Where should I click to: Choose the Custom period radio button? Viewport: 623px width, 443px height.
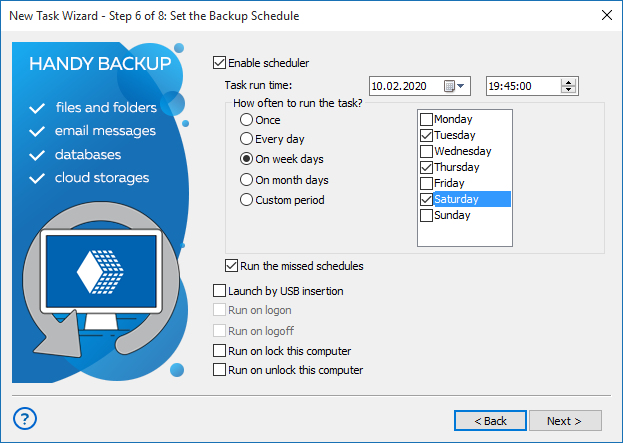[x=246, y=199]
